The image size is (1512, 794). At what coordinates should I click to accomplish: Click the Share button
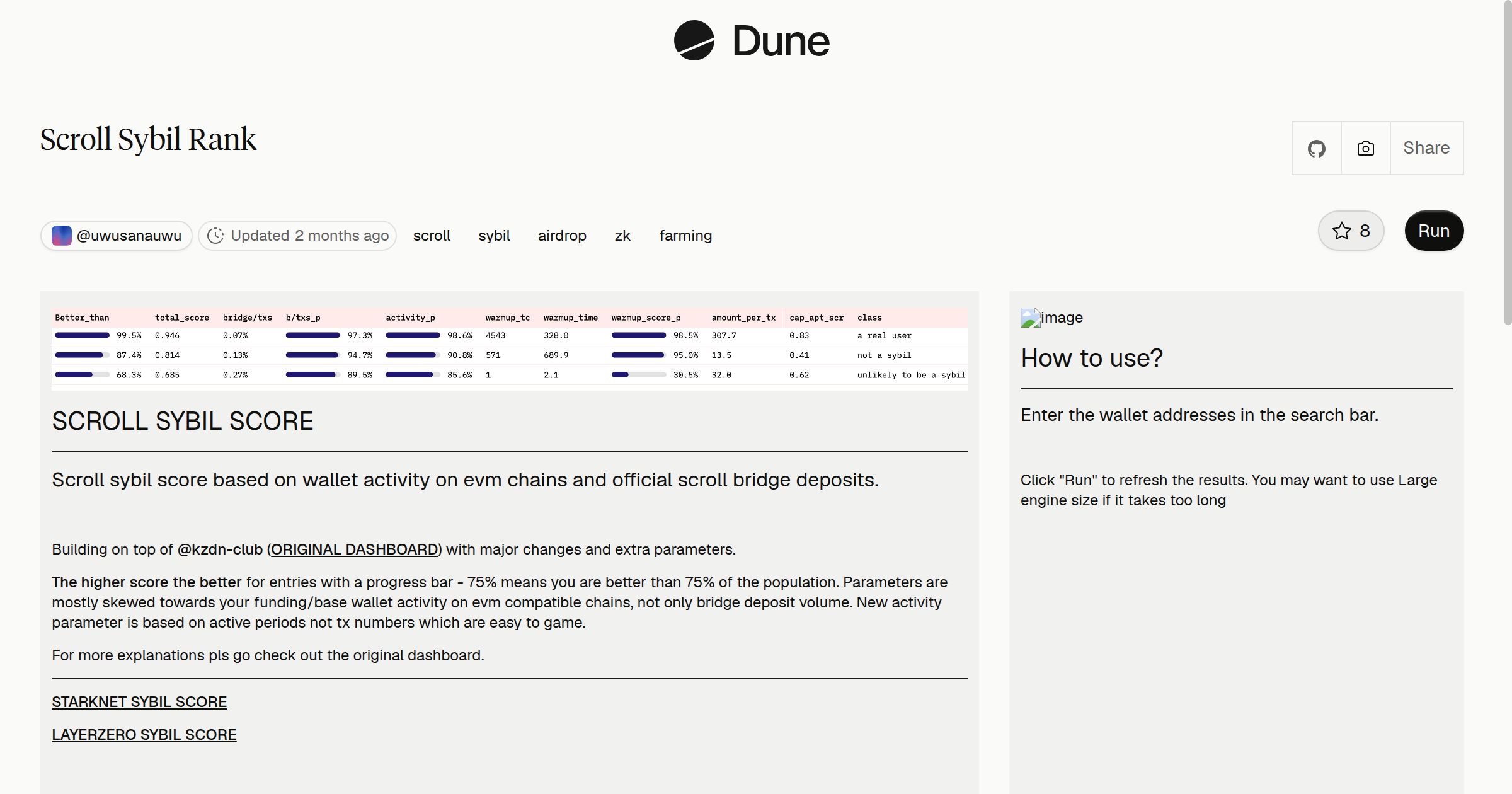point(1426,148)
